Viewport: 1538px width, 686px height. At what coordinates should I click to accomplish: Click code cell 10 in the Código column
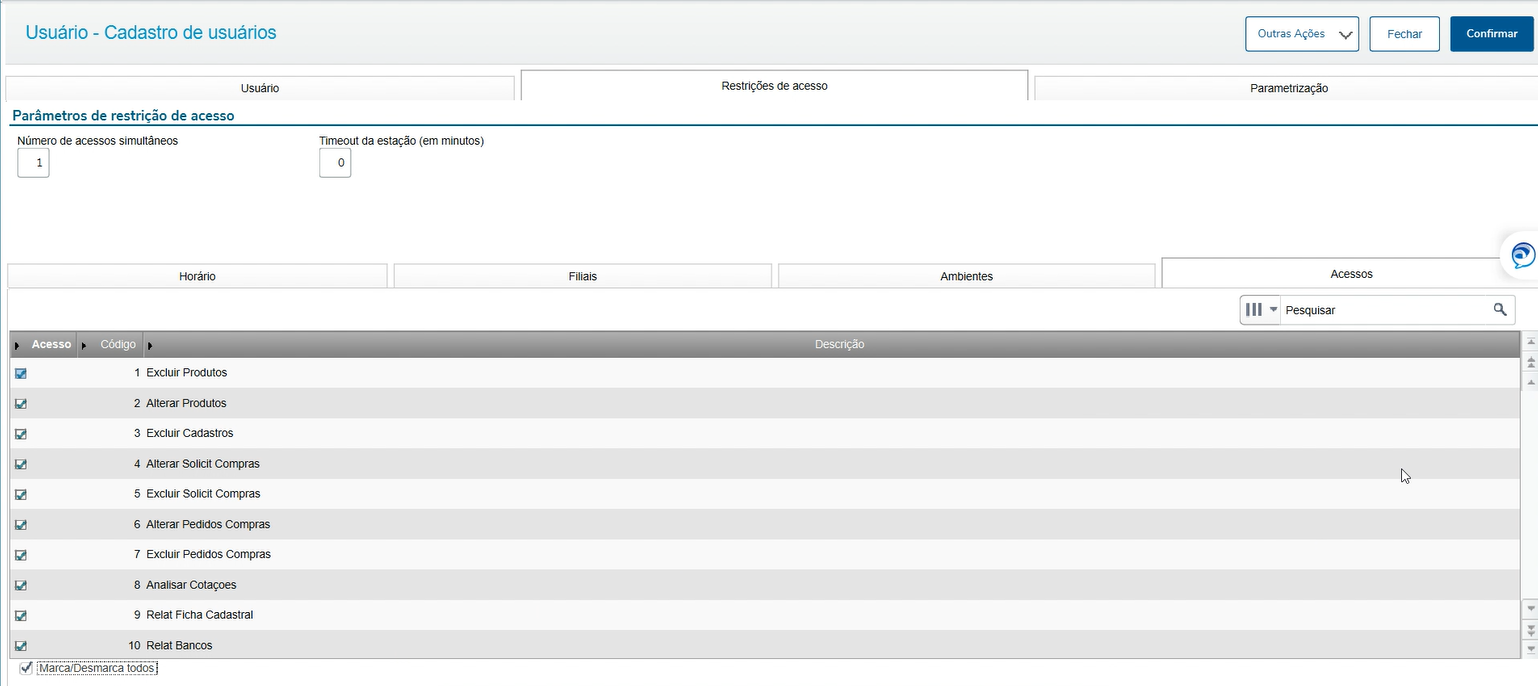[x=111, y=646]
